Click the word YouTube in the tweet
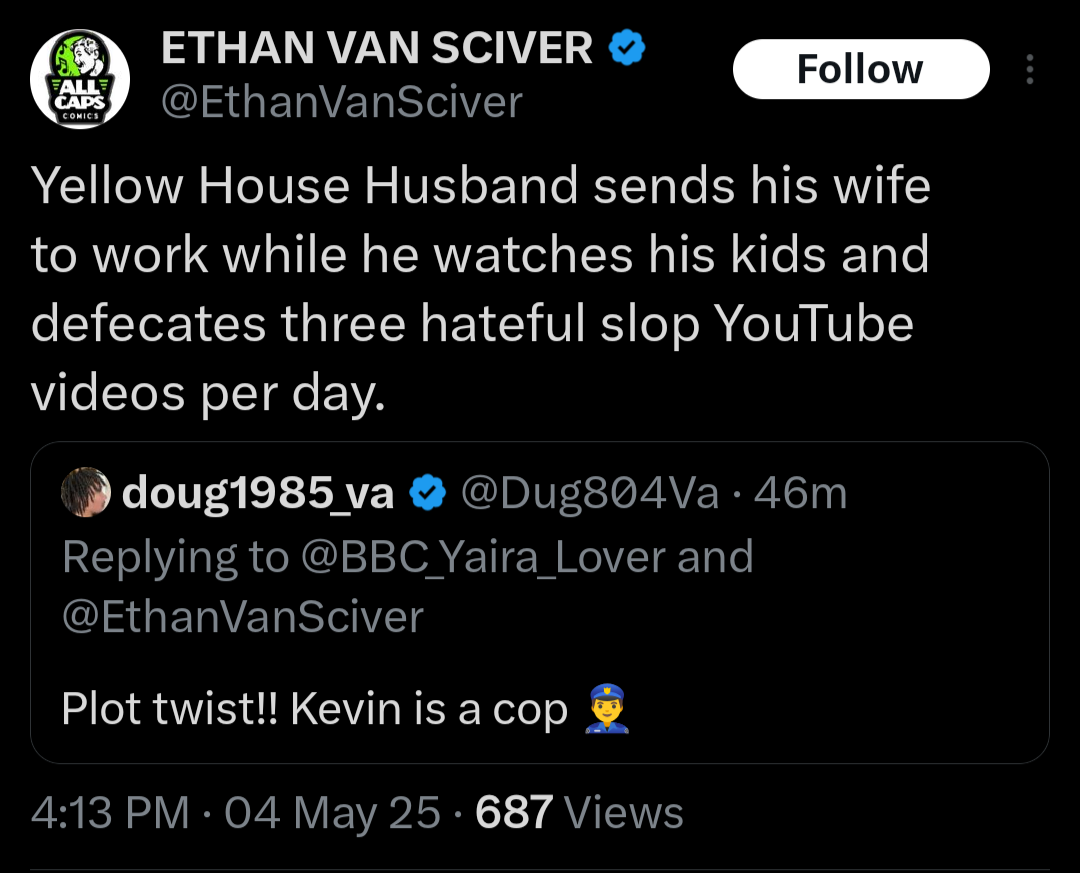This screenshot has height=873, width=1080. [x=813, y=324]
